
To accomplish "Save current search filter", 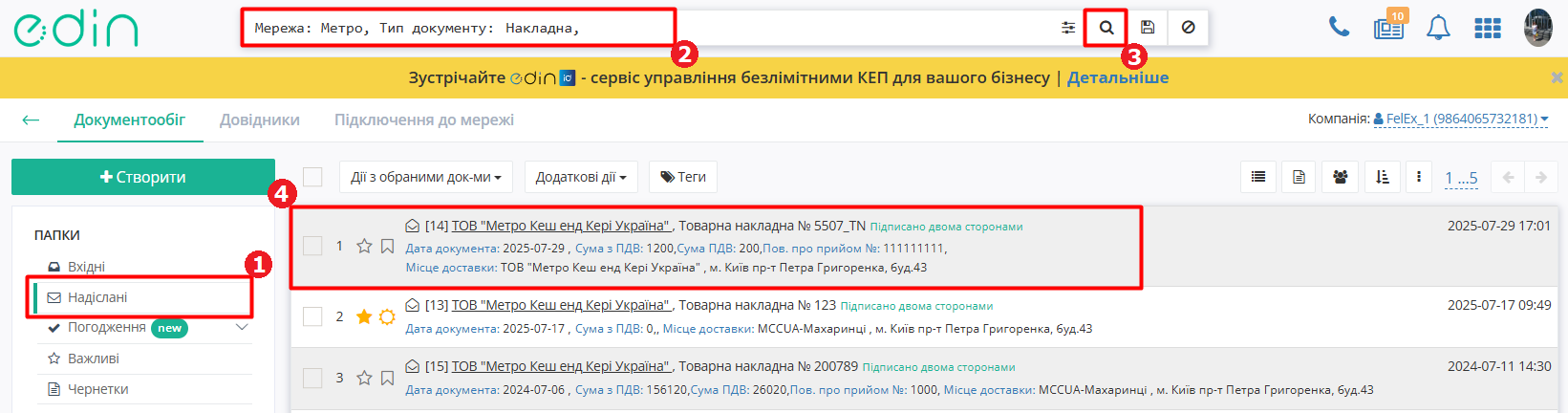I will (x=1148, y=28).
